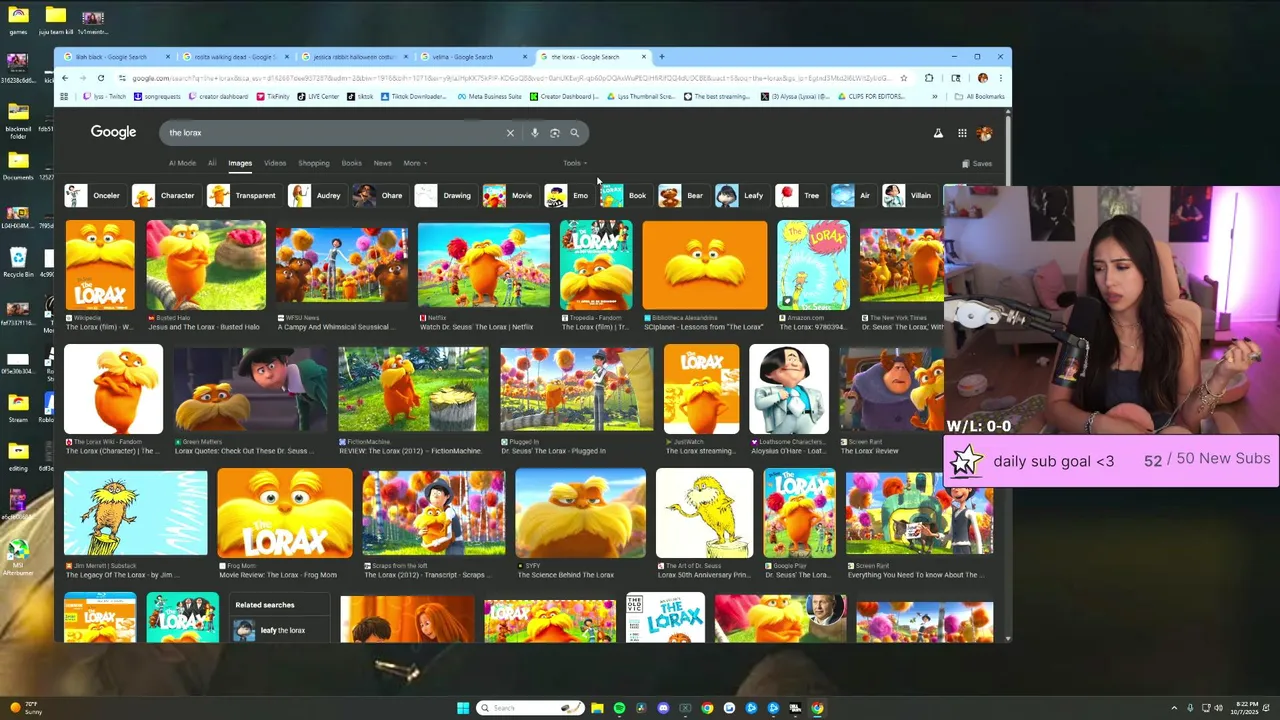Click the page vertical scrollbar
This screenshot has height=720, width=1280.
click(1008, 375)
